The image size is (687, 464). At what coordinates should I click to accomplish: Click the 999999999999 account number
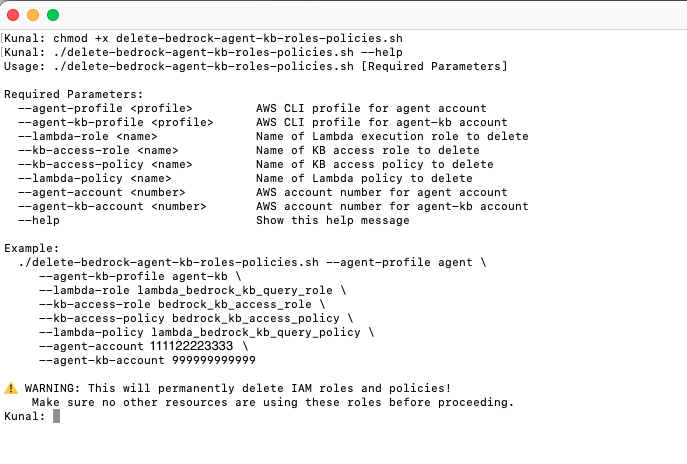pyautogui.click(x=214, y=360)
